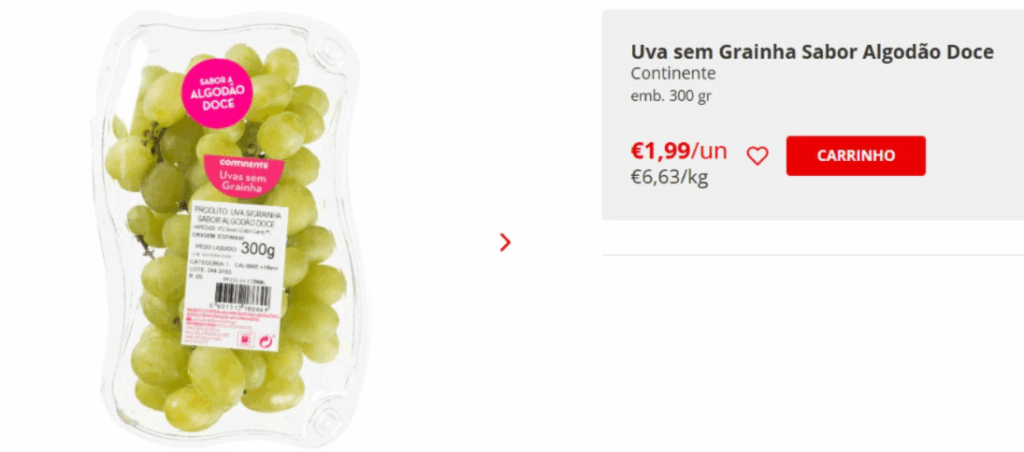The image size is (1024, 452).
Task: Add grapes to cart with CARRINHO button
Action: pyautogui.click(x=855, y=156)
